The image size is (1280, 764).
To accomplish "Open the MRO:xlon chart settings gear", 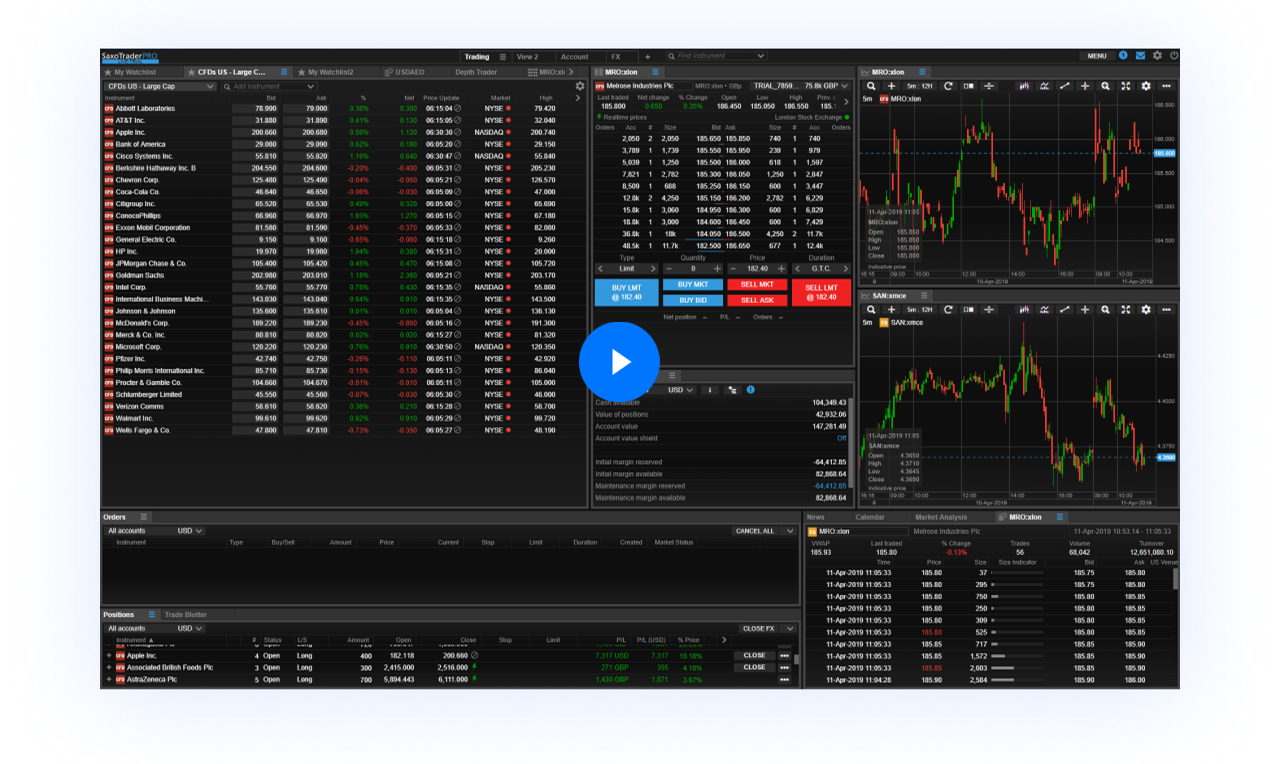I will click(1146, 86).
